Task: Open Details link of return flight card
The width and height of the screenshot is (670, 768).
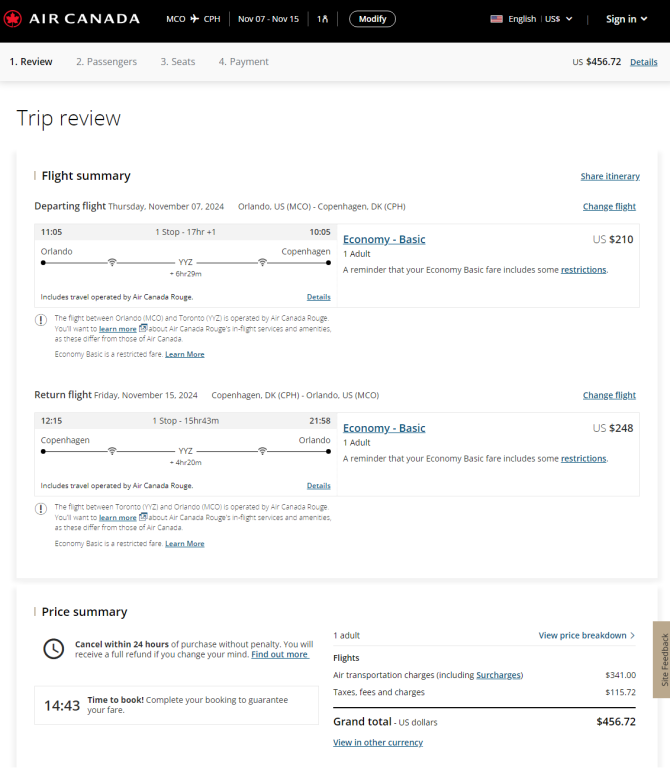Action: (x=318, y=486)
